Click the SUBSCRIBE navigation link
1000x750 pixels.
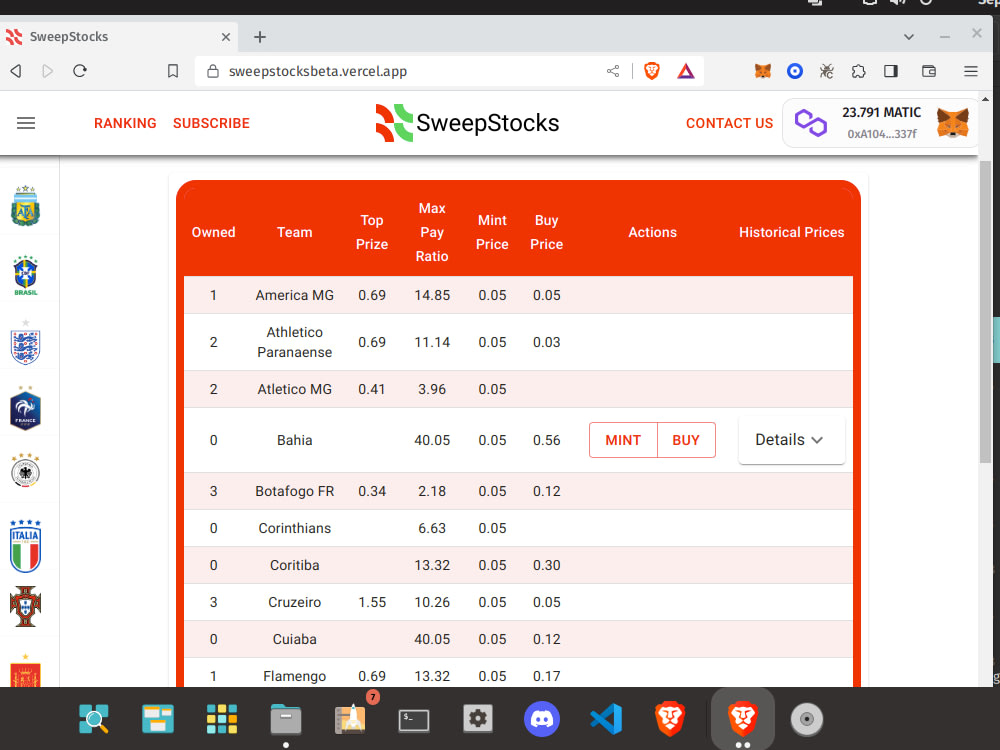tap(211, 123)
